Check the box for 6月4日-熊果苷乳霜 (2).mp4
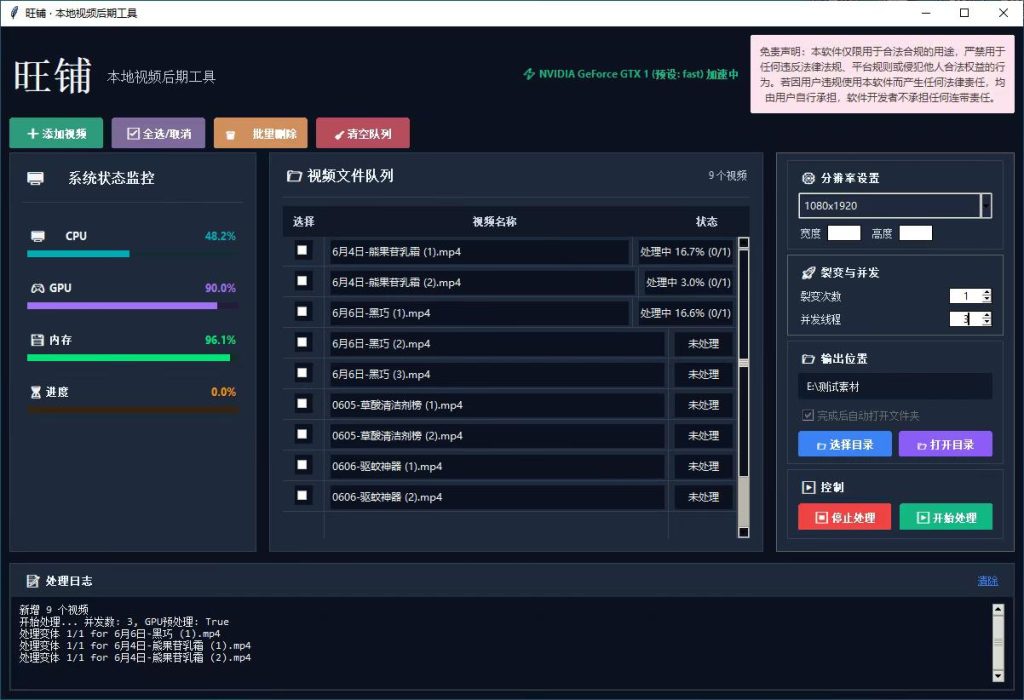This screenshot has height=700, width=1024. coord(302,281)
